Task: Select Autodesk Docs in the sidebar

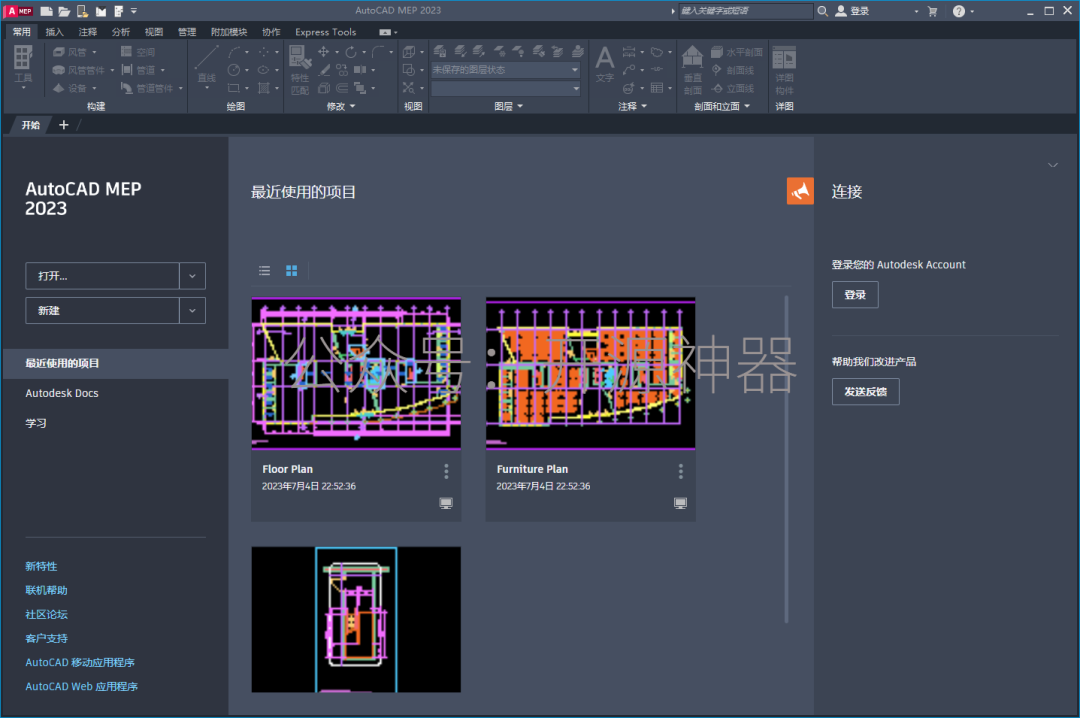Action: (62, 393)
